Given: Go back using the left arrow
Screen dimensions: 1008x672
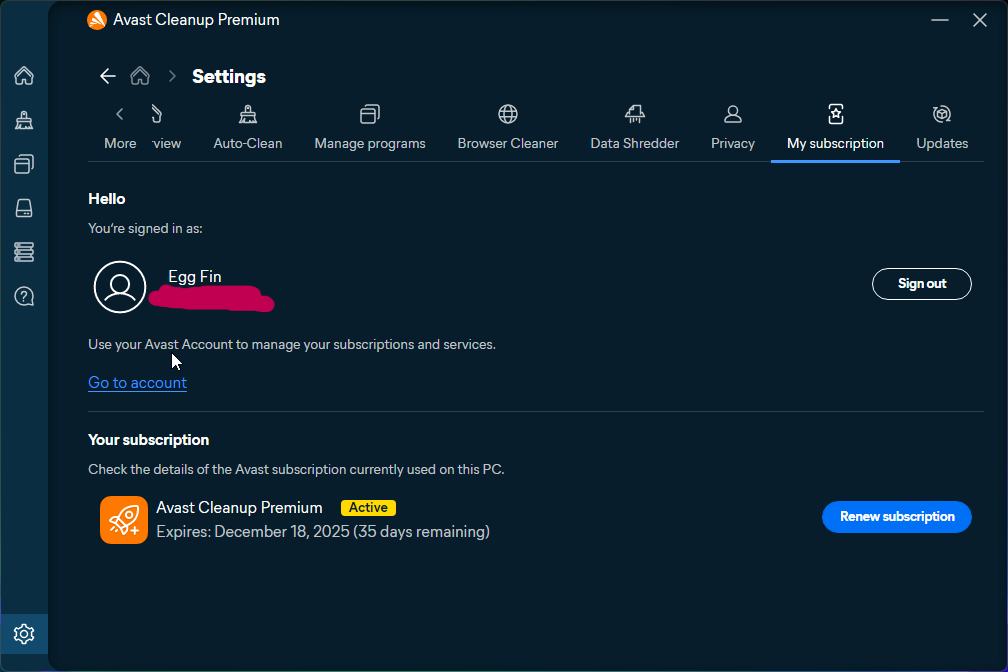Looking at the screenshot, I should pos(108,76).
